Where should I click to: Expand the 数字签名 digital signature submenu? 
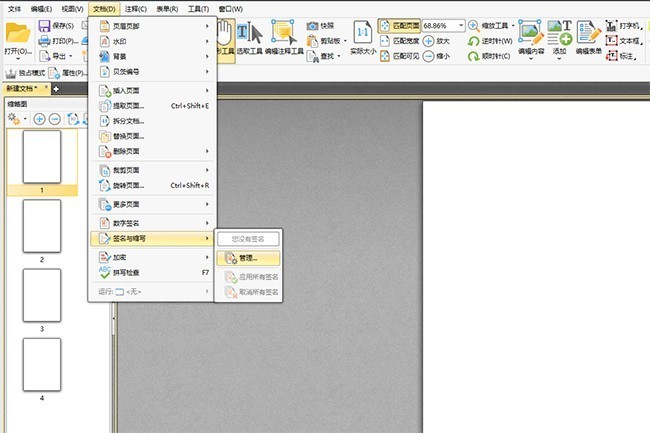click(153, 223)
